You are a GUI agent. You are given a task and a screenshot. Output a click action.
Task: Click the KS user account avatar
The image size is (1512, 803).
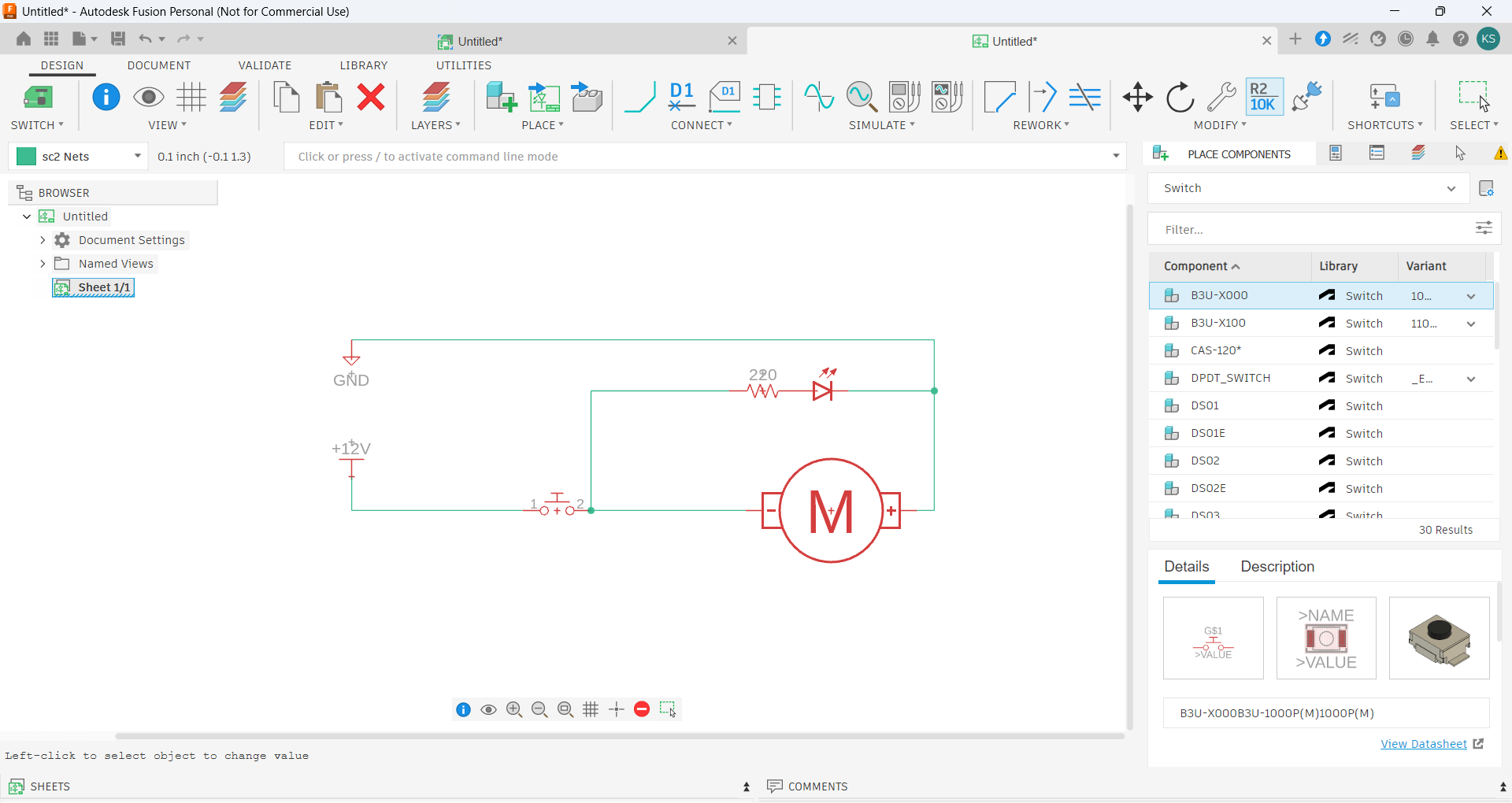click(x=1488, y=39)
